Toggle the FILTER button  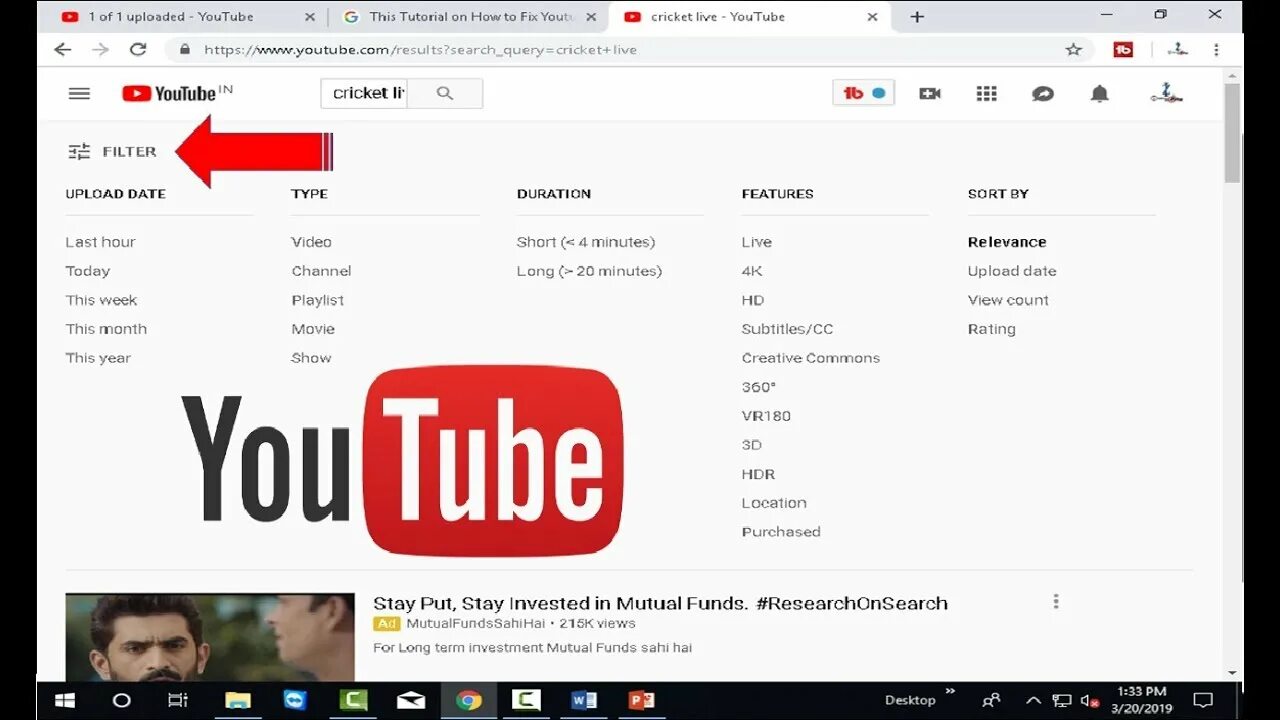[112, 152]
